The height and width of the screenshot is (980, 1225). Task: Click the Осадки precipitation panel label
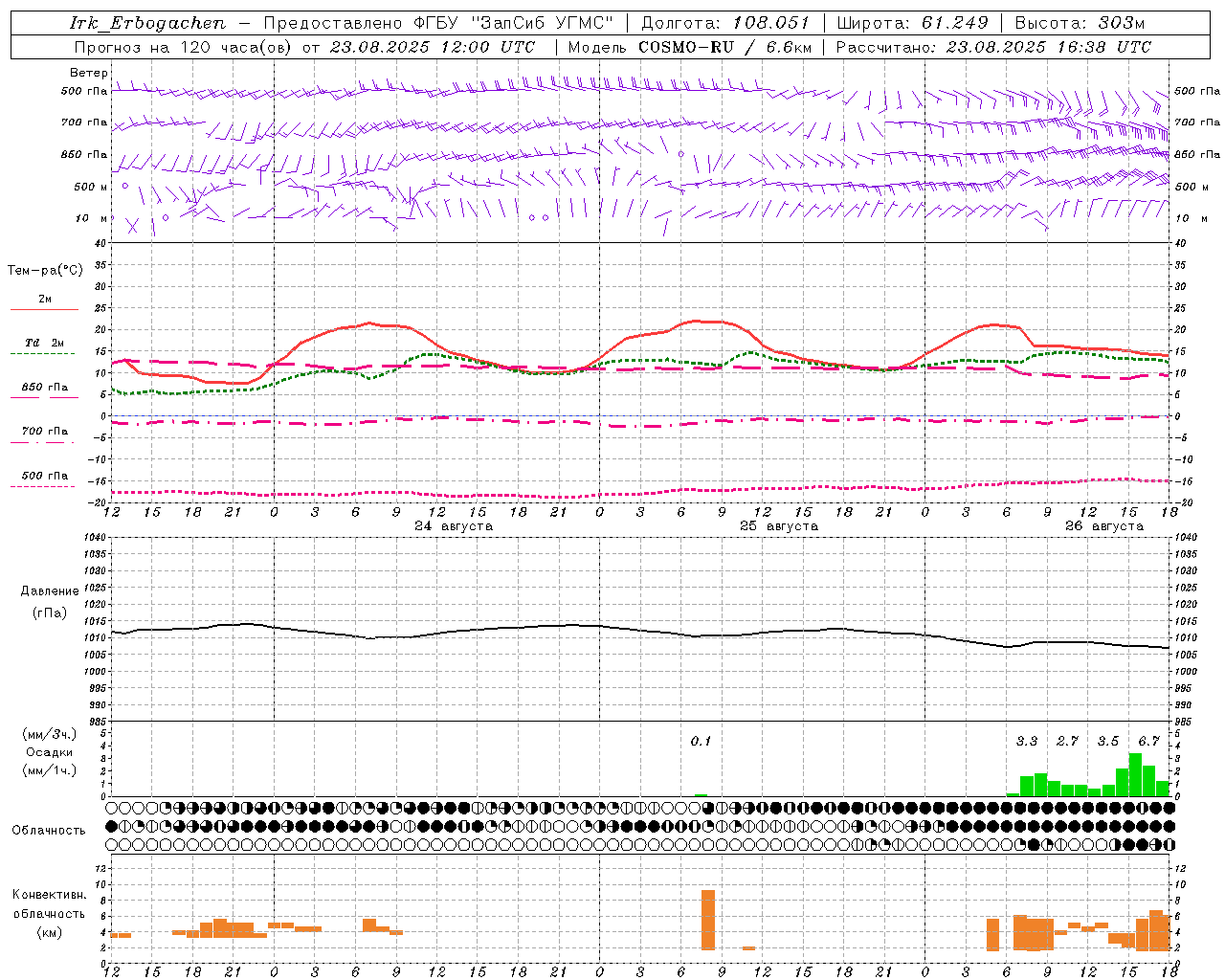pos(50,752)
